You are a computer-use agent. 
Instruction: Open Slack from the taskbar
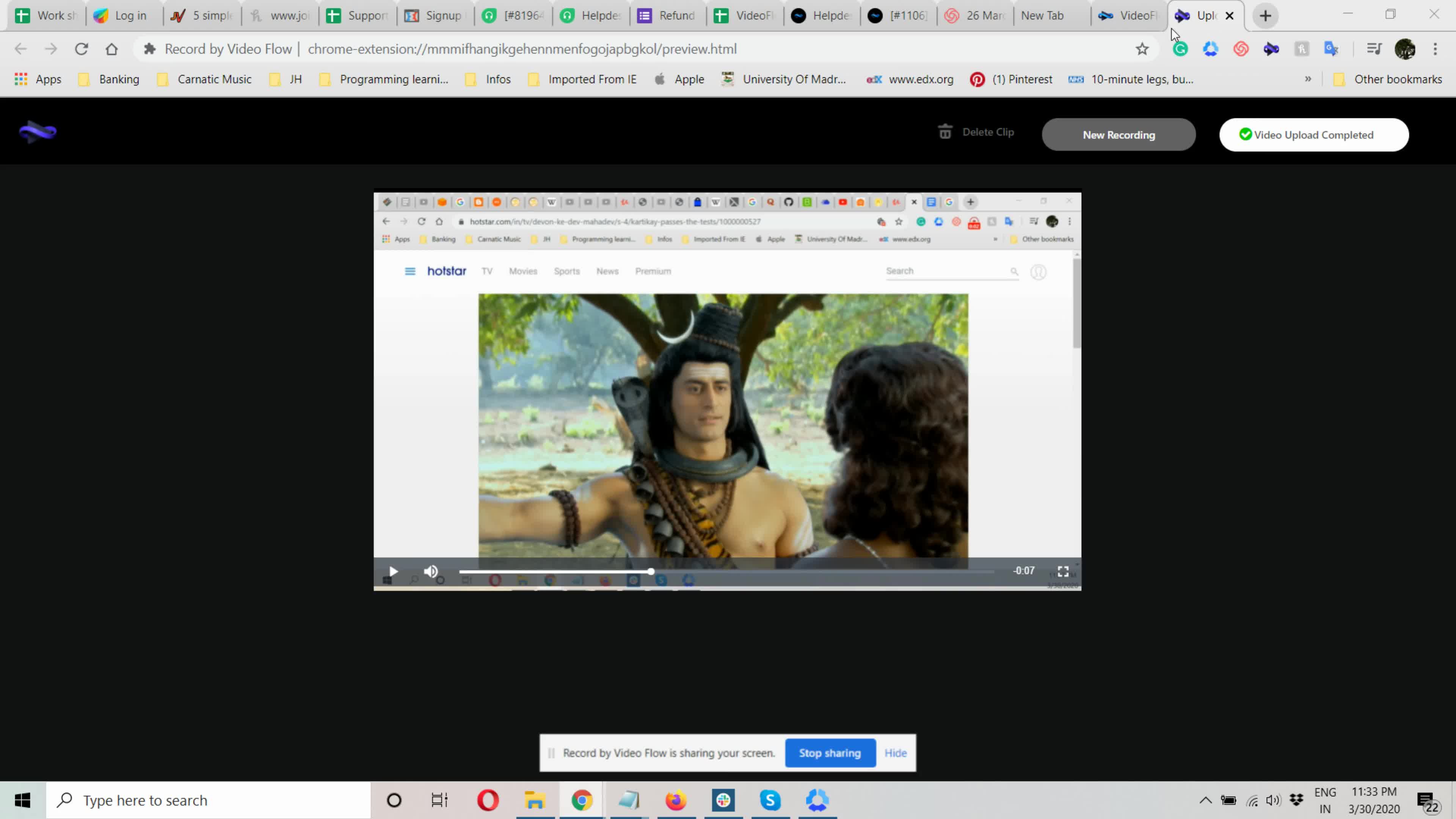[723, 800]
